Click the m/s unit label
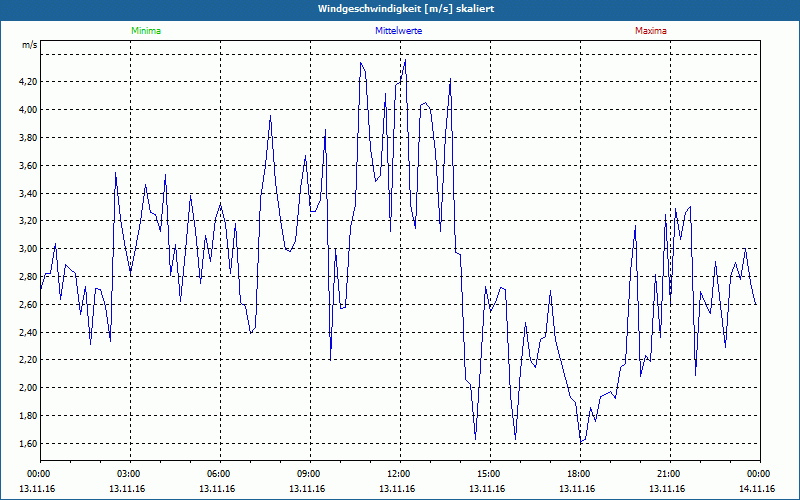The height and width of the screenshot is (500, 800). click(30, 45)
